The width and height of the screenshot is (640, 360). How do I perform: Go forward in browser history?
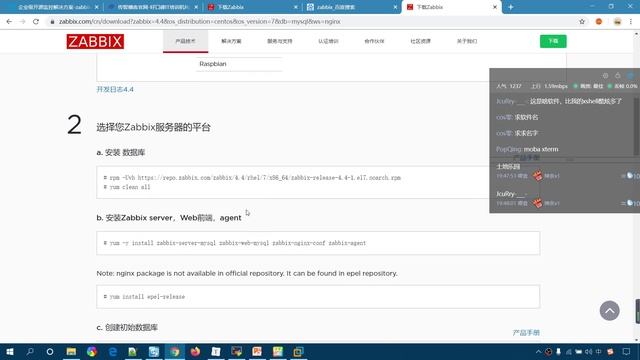click(x=22, y=22)
